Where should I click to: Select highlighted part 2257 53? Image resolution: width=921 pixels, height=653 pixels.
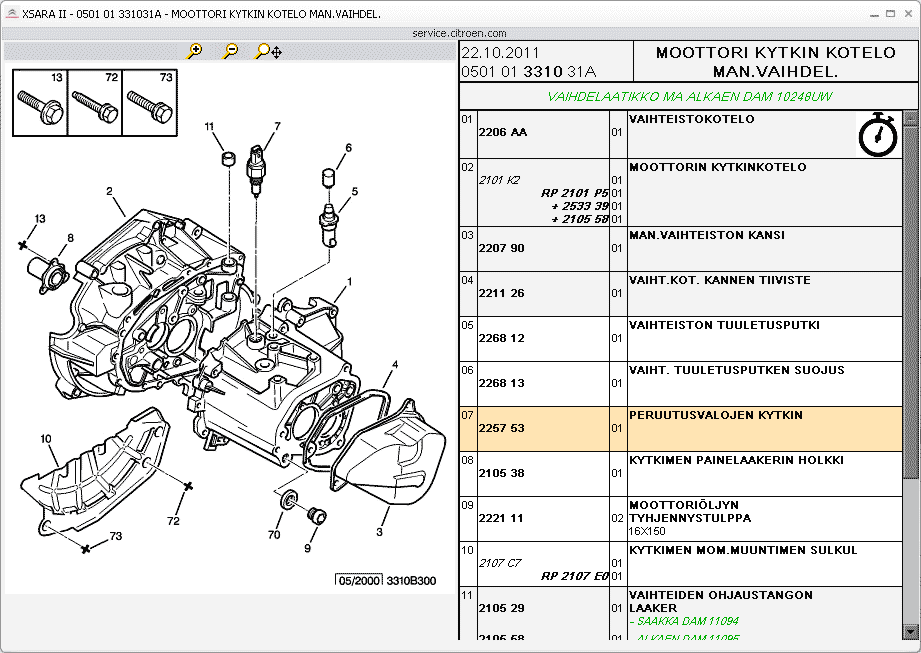pyautogui.click(x=502, y=428)
